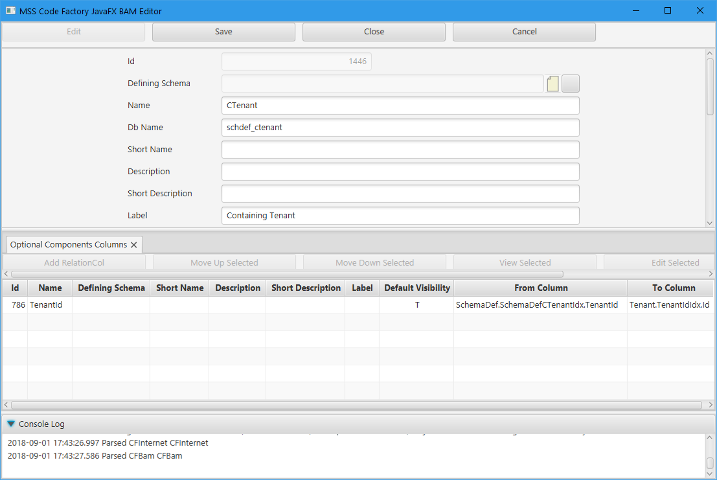
Task: Click the document icon beside Defining Schema
Action: click(x=553, y=84)
